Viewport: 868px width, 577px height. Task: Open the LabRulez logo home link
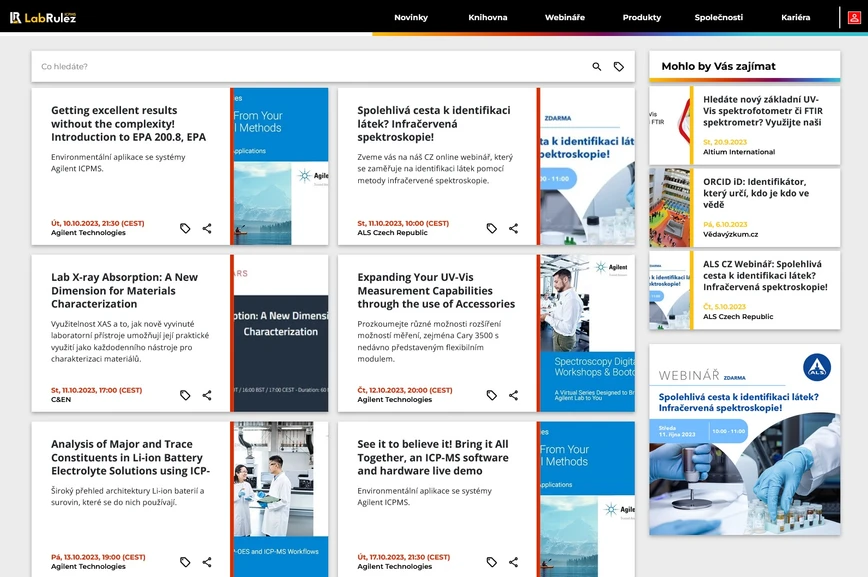click(43, 18)
